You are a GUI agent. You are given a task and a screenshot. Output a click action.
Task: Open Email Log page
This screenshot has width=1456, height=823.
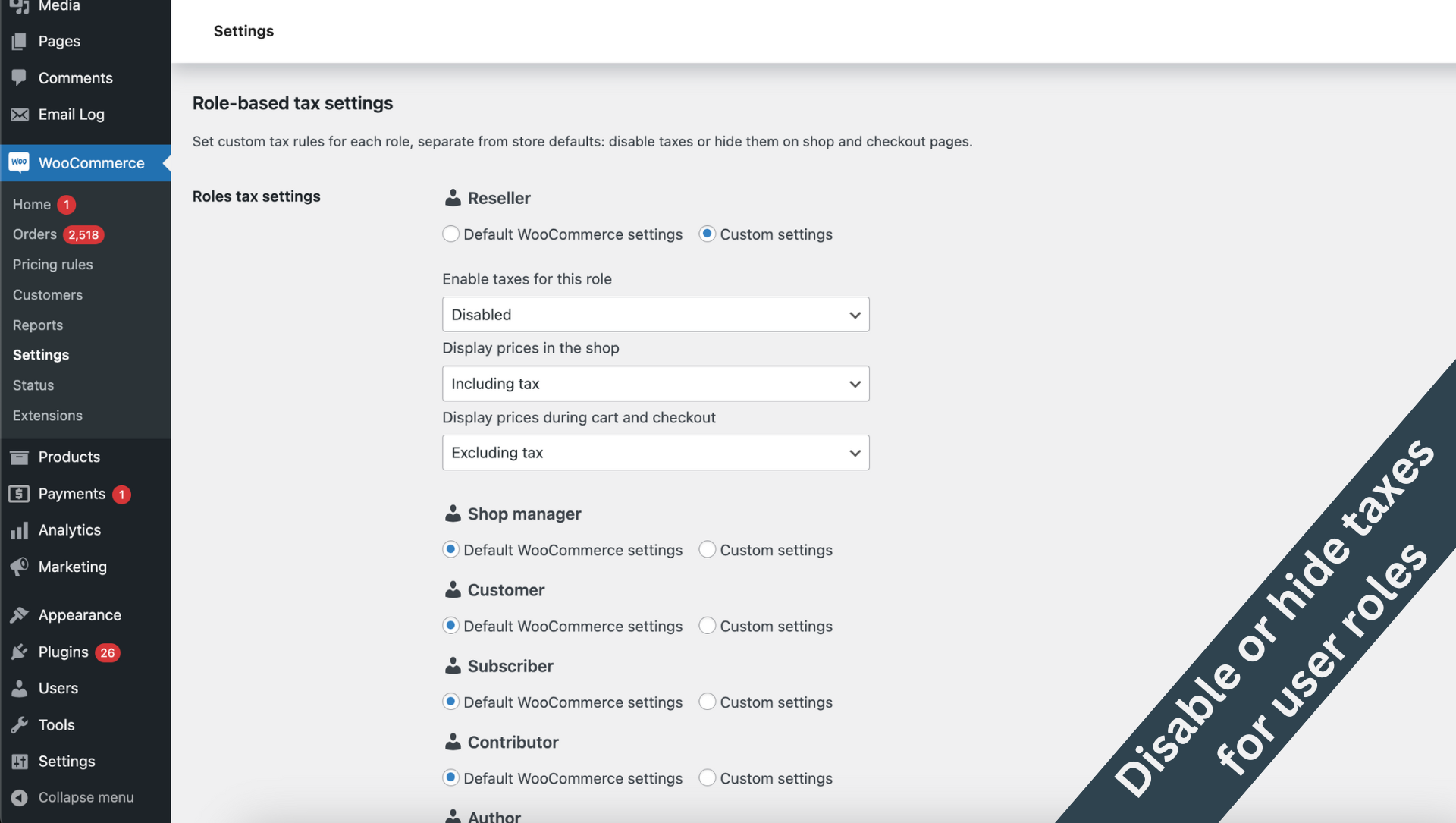pyautogui.click(x=71, y=115)
